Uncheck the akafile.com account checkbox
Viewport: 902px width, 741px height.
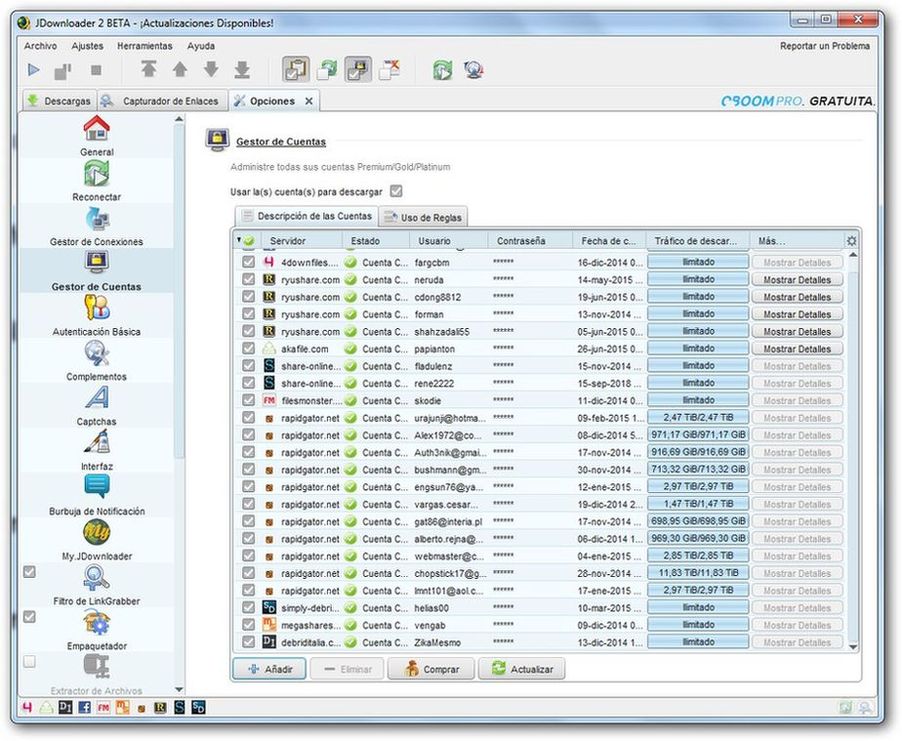tap(248, 349)
